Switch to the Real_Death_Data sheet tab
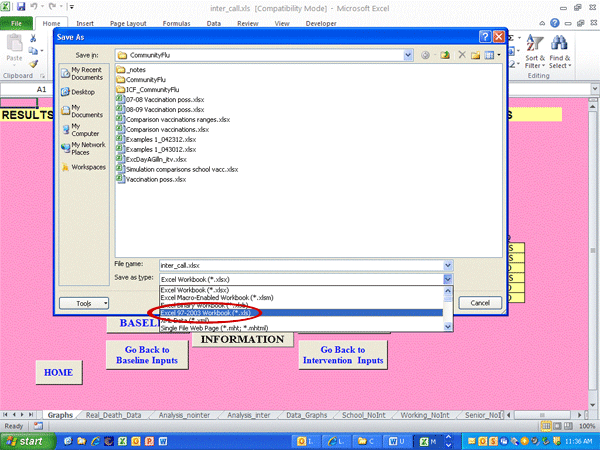This screenshot has height=450, width=600. (112, 413)
